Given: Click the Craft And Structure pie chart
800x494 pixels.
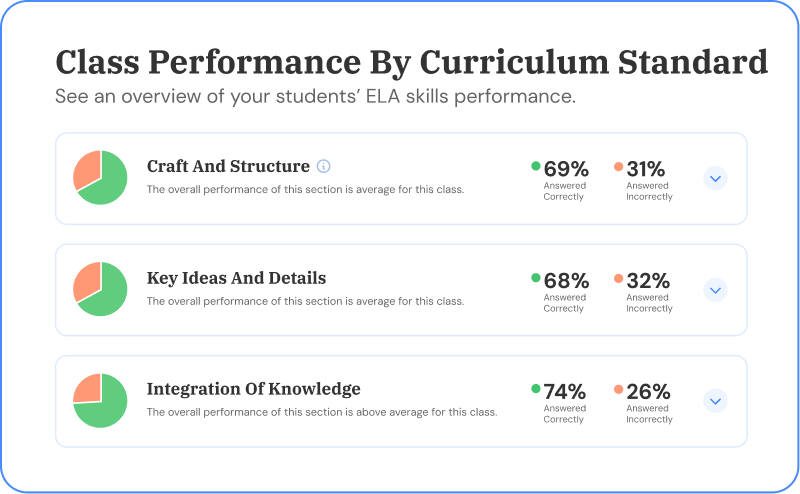Looking at the screenshot, I should point(100,178).
